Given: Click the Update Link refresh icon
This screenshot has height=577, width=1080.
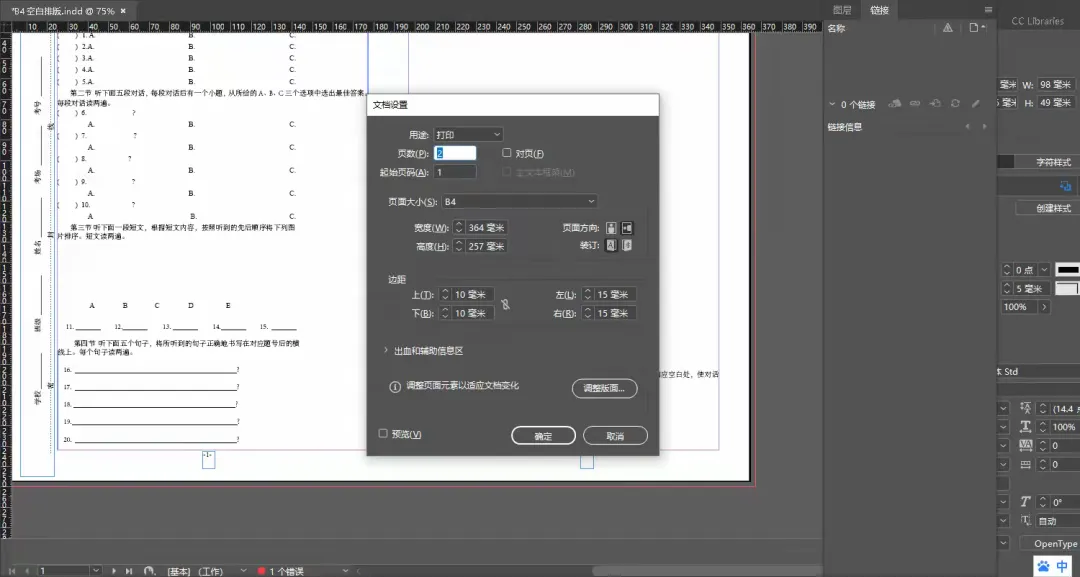Looking at the screenshot, I should [955, 104].
